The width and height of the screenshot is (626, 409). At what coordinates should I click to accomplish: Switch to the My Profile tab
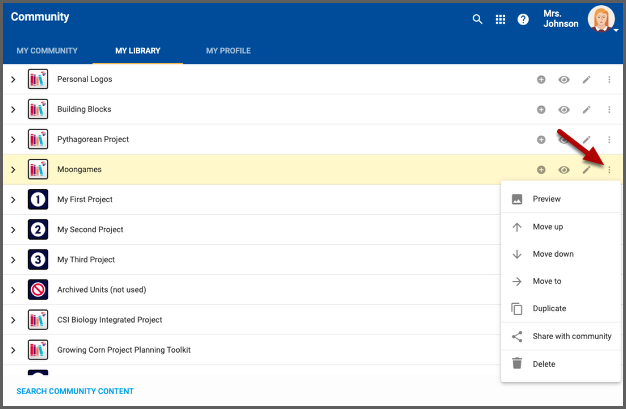point(228,51)
